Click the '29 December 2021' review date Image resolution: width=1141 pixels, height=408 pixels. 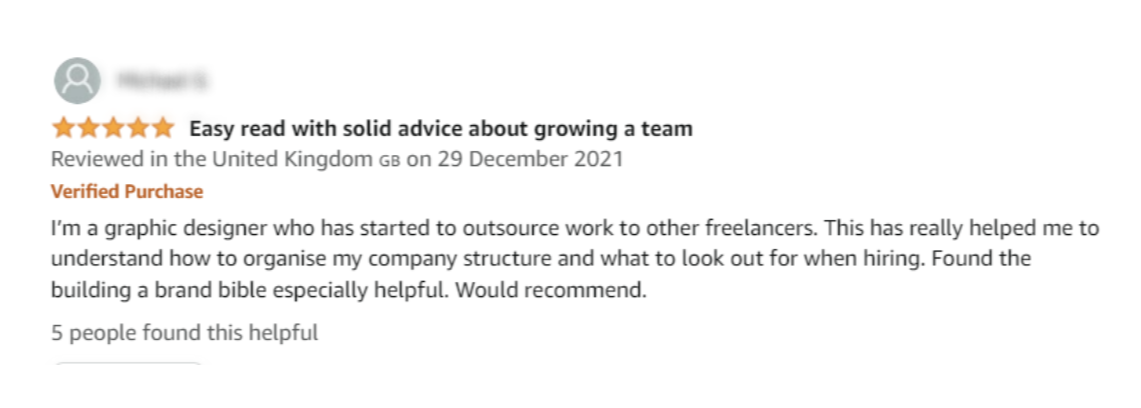(x=530, y=159)
